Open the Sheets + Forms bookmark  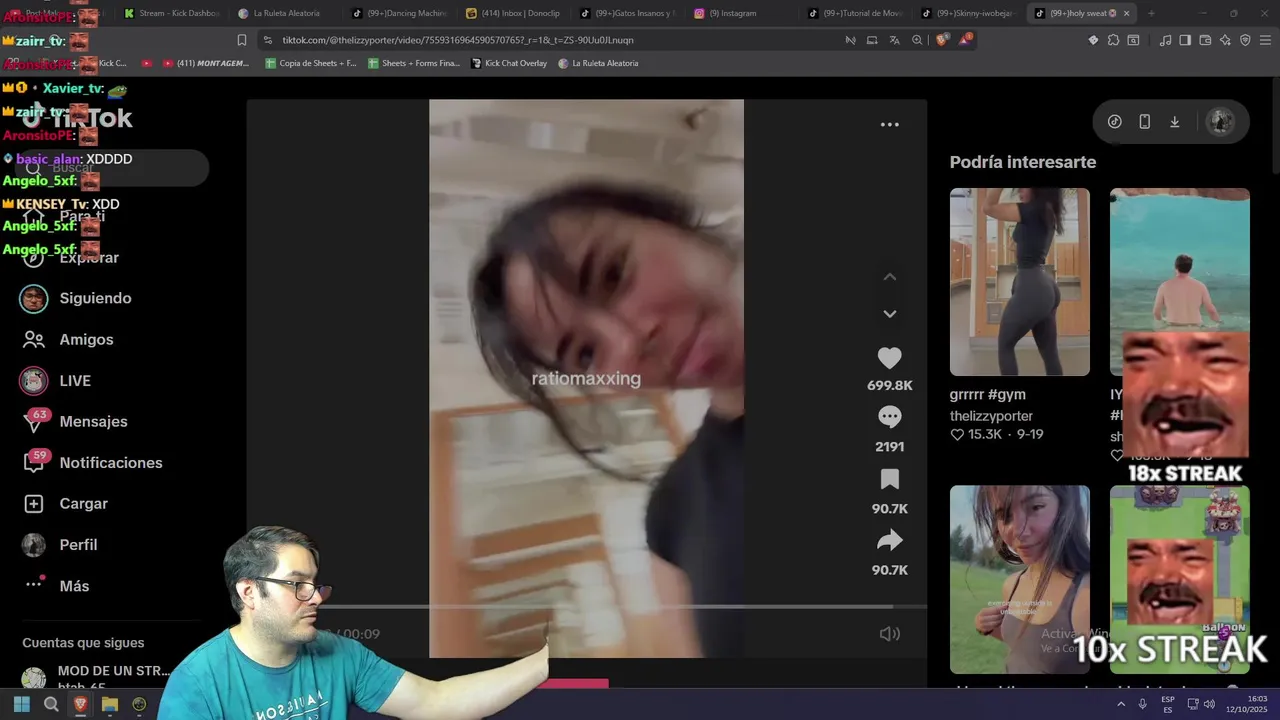pyautogui.click(x=413, y=63)
